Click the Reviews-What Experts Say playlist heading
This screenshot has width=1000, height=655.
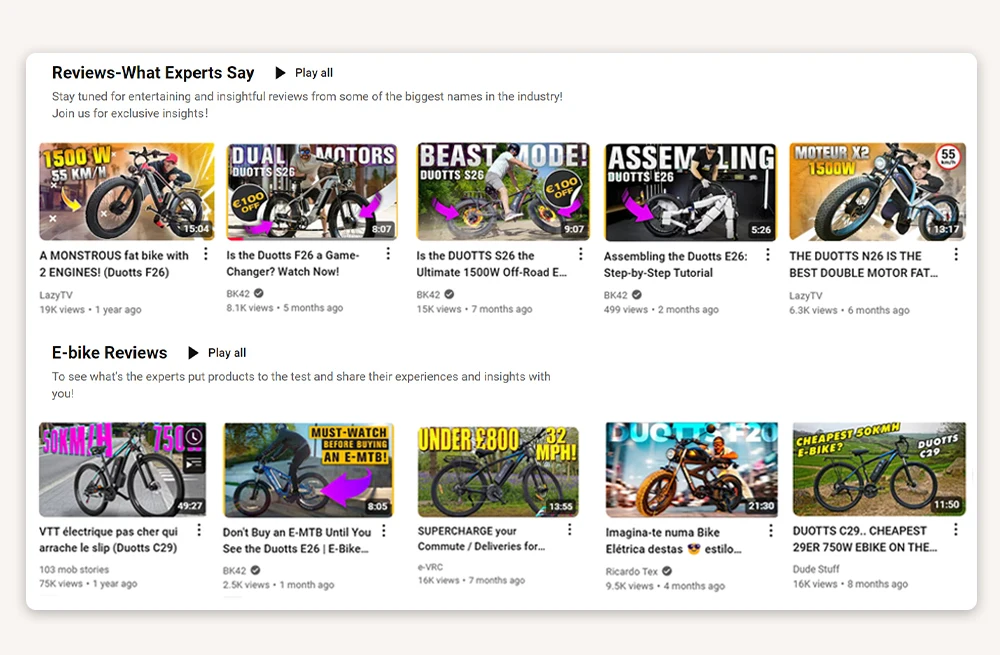153,73
